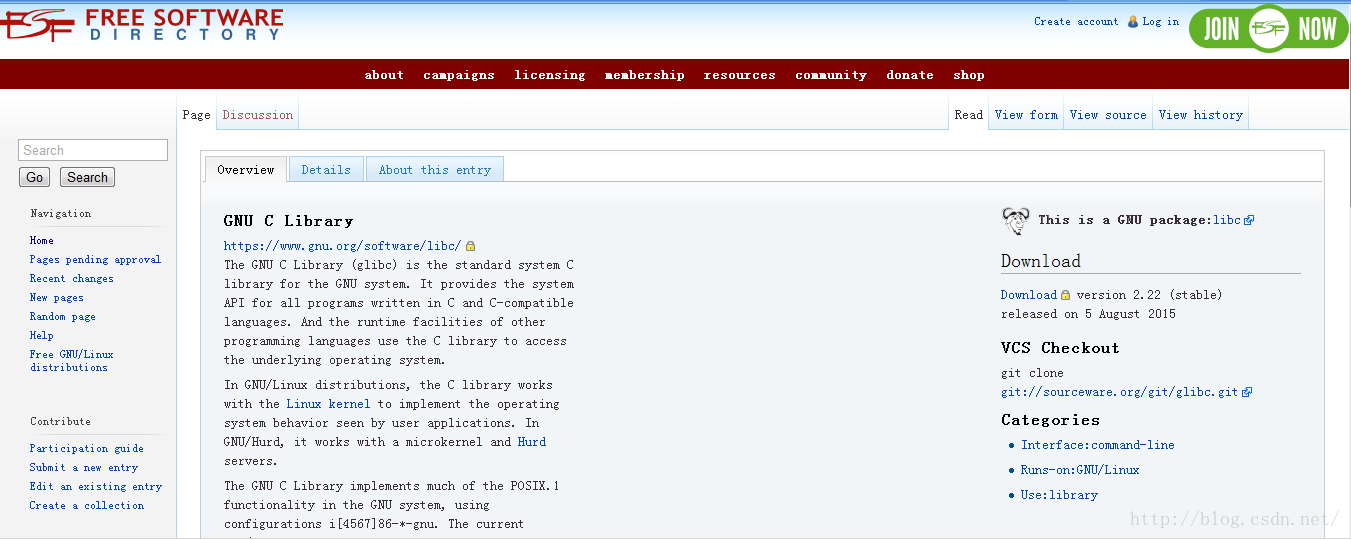Open the resources menu item

click(740, 75)
